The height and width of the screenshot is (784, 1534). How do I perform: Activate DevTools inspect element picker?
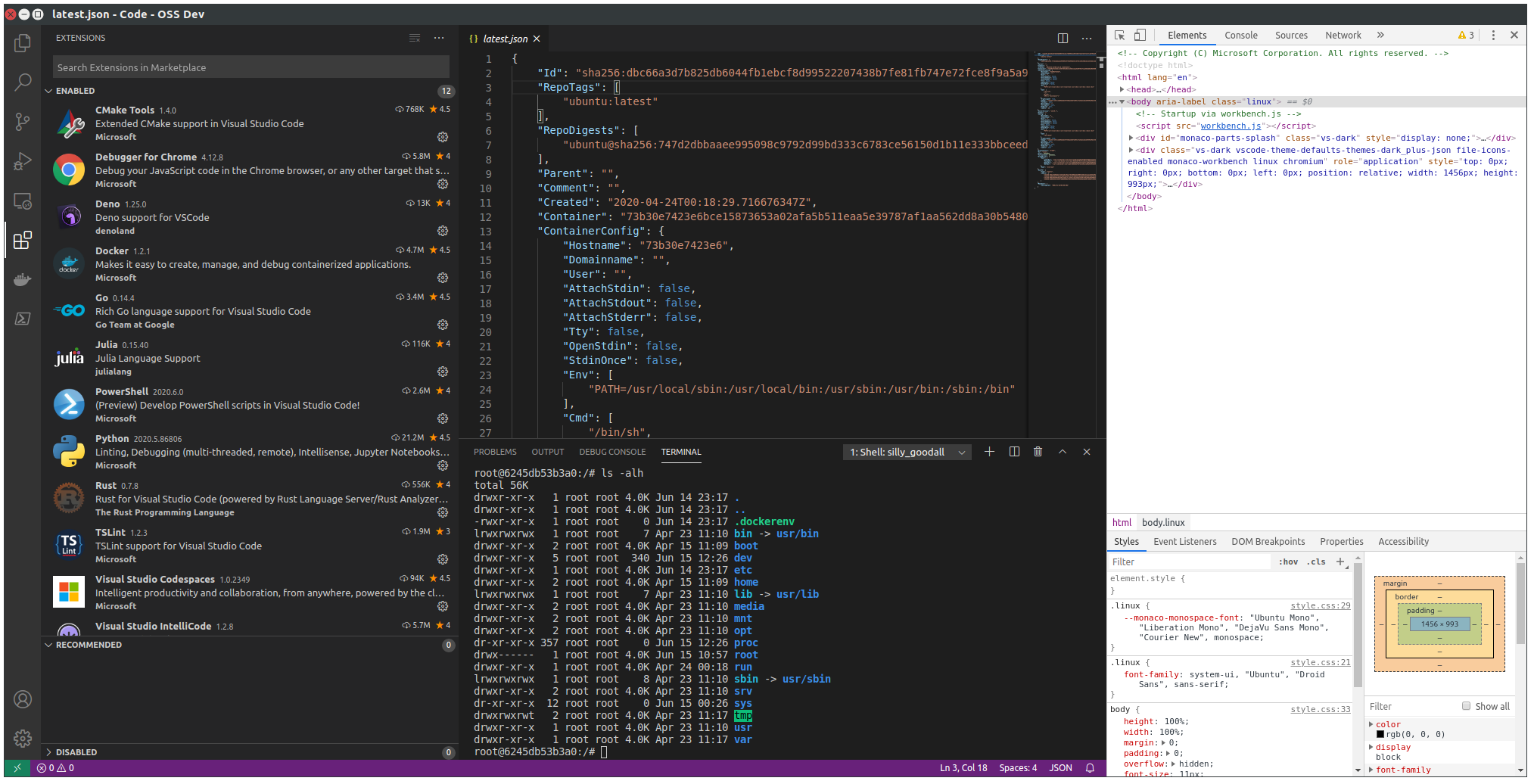(x=1120, y=36)
